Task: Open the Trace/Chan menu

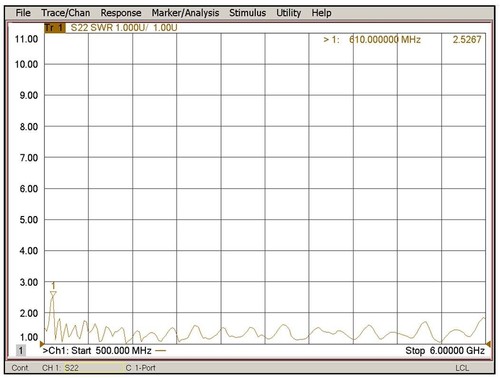Action: pyautogui.click(x=66, y=13)
